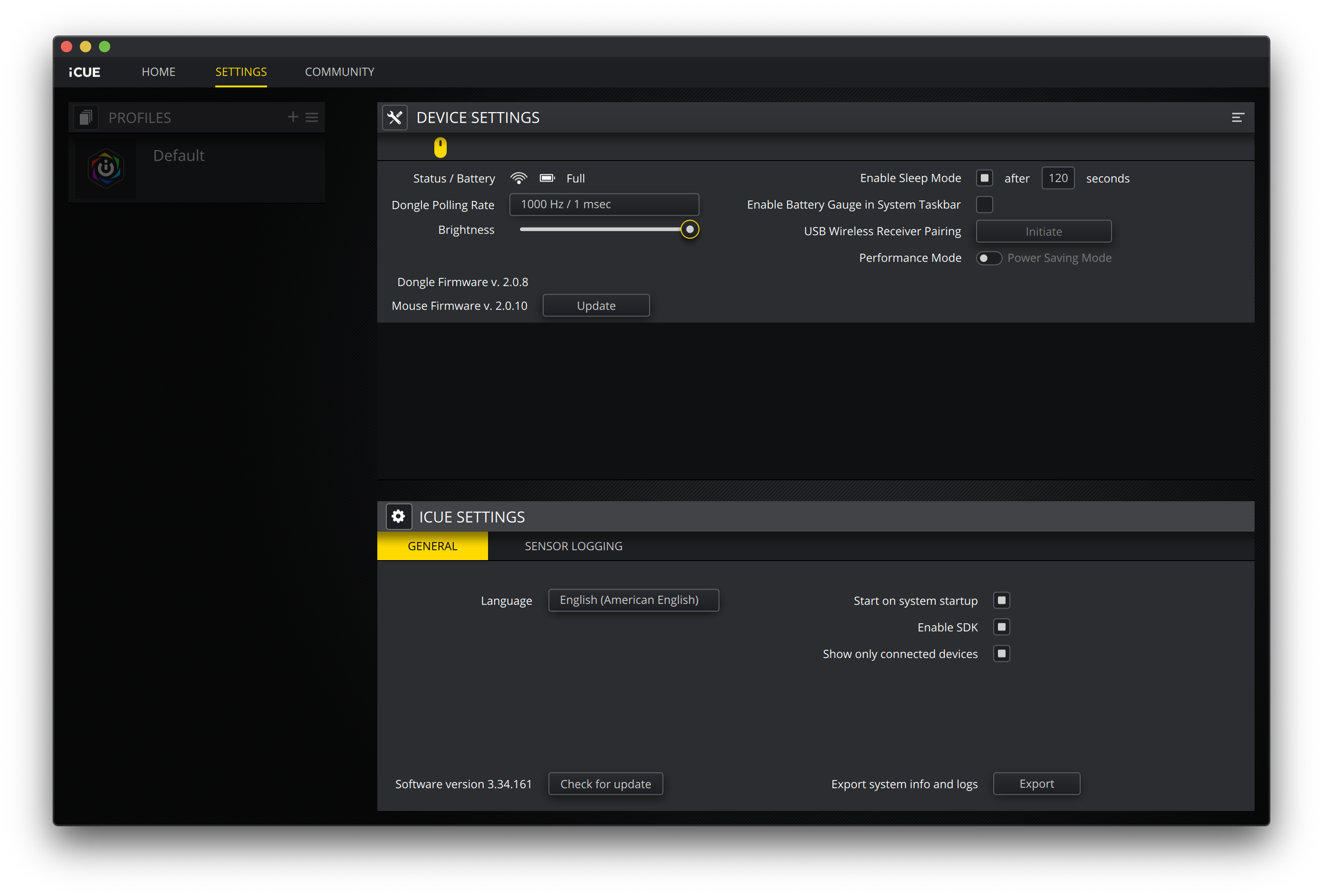This screenshot has height=896, width=1323.
Task: Click the battery level icon
Action: point(547,178)
